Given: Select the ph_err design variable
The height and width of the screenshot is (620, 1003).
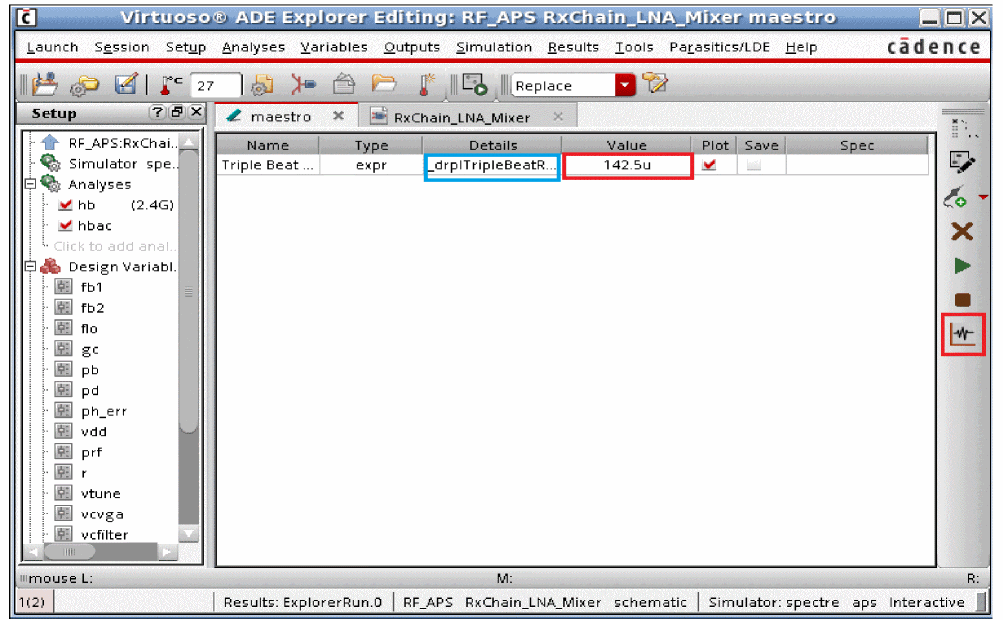Looking at the screenshot, I should coord(104,411).
